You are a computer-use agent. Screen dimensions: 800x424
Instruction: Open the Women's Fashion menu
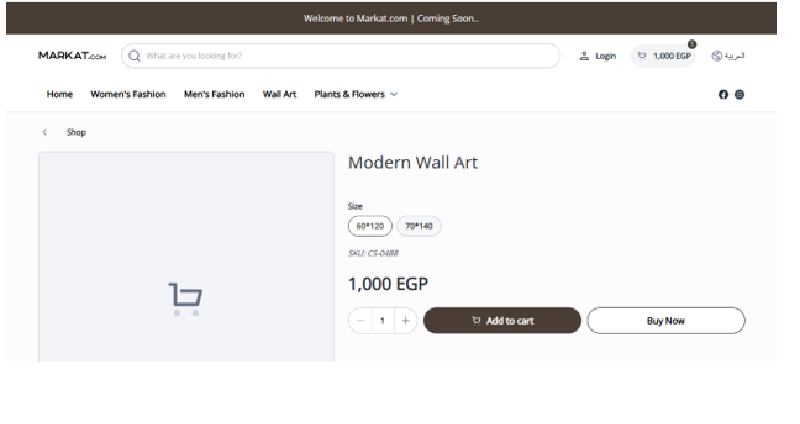coord(128,95)
